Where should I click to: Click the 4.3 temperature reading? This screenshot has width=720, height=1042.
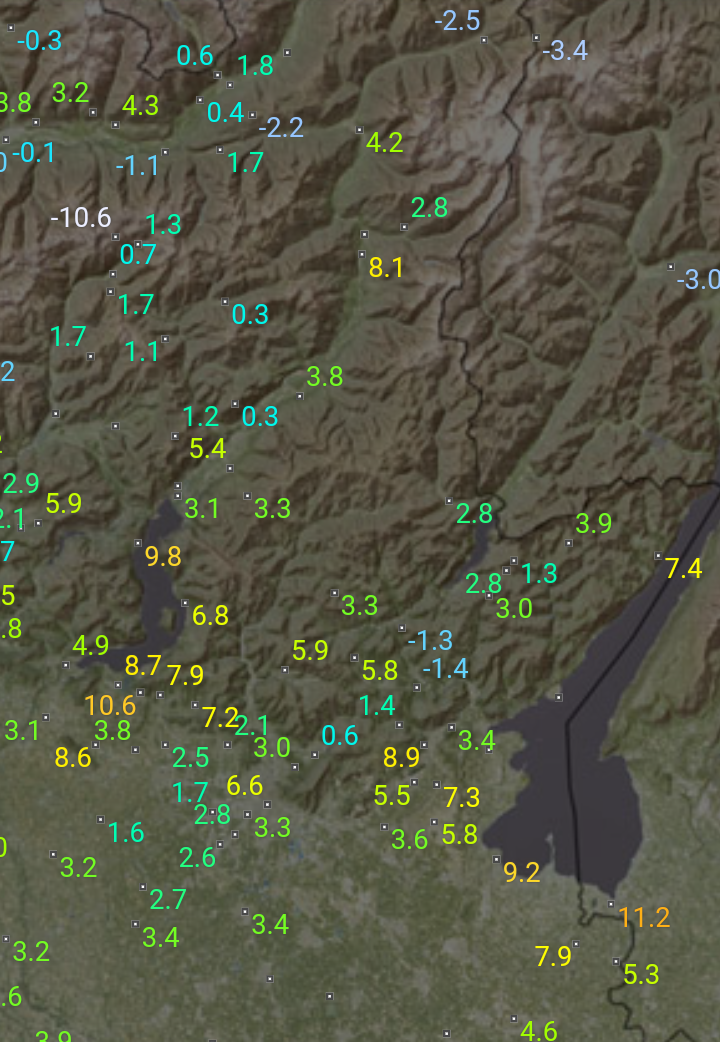[140, 105]
